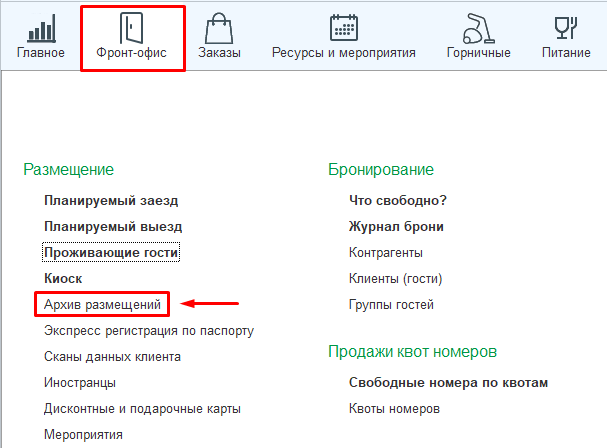Open the Заказы shopping bag icon

[x=219, y=28]
